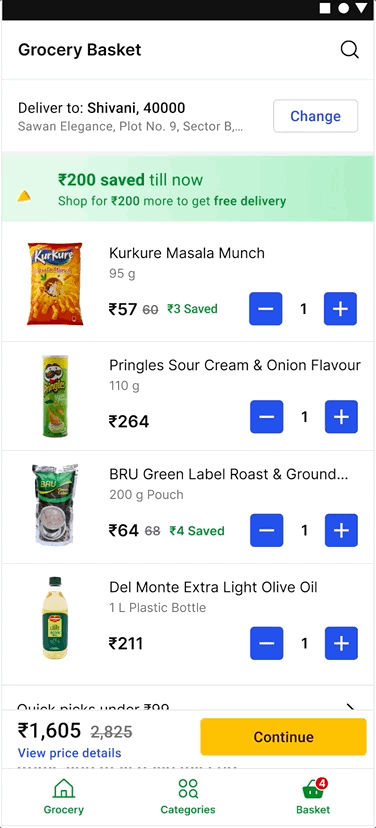Increase Kurkure Masala Munch quantity
Screen dimensions: 376x828
340,309
